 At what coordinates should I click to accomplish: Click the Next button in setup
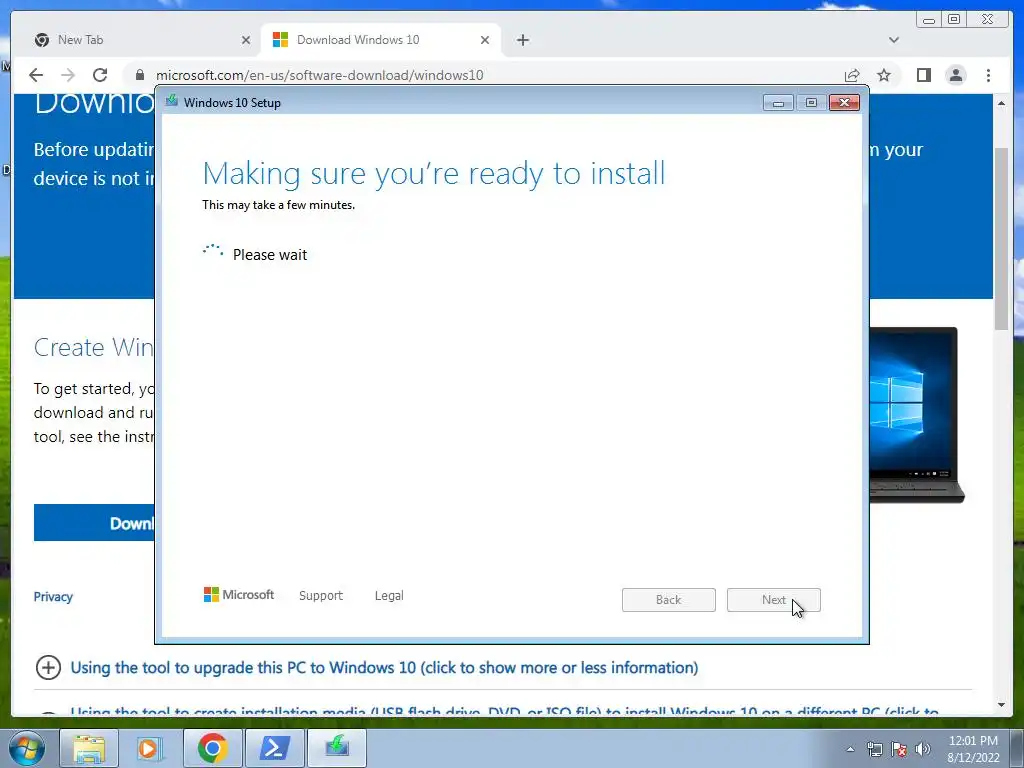point(773,600)
